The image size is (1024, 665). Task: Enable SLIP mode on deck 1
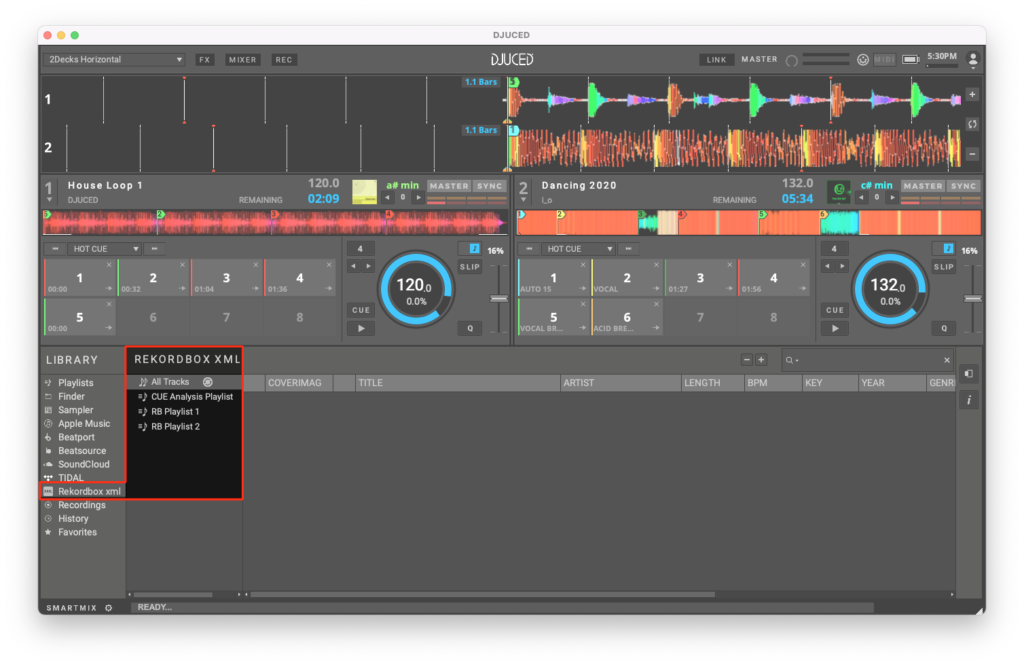469,267
